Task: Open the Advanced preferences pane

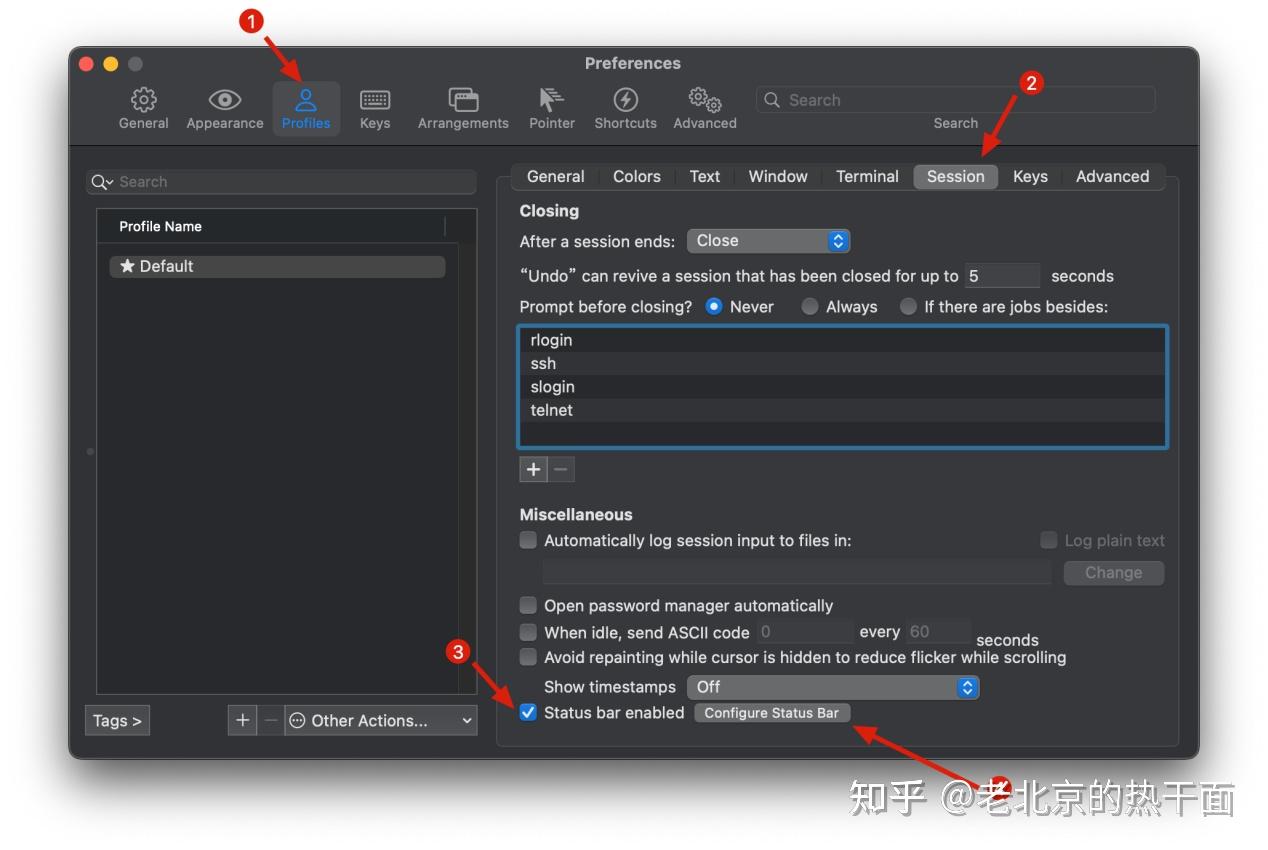Action: click(x=704, y=107)
